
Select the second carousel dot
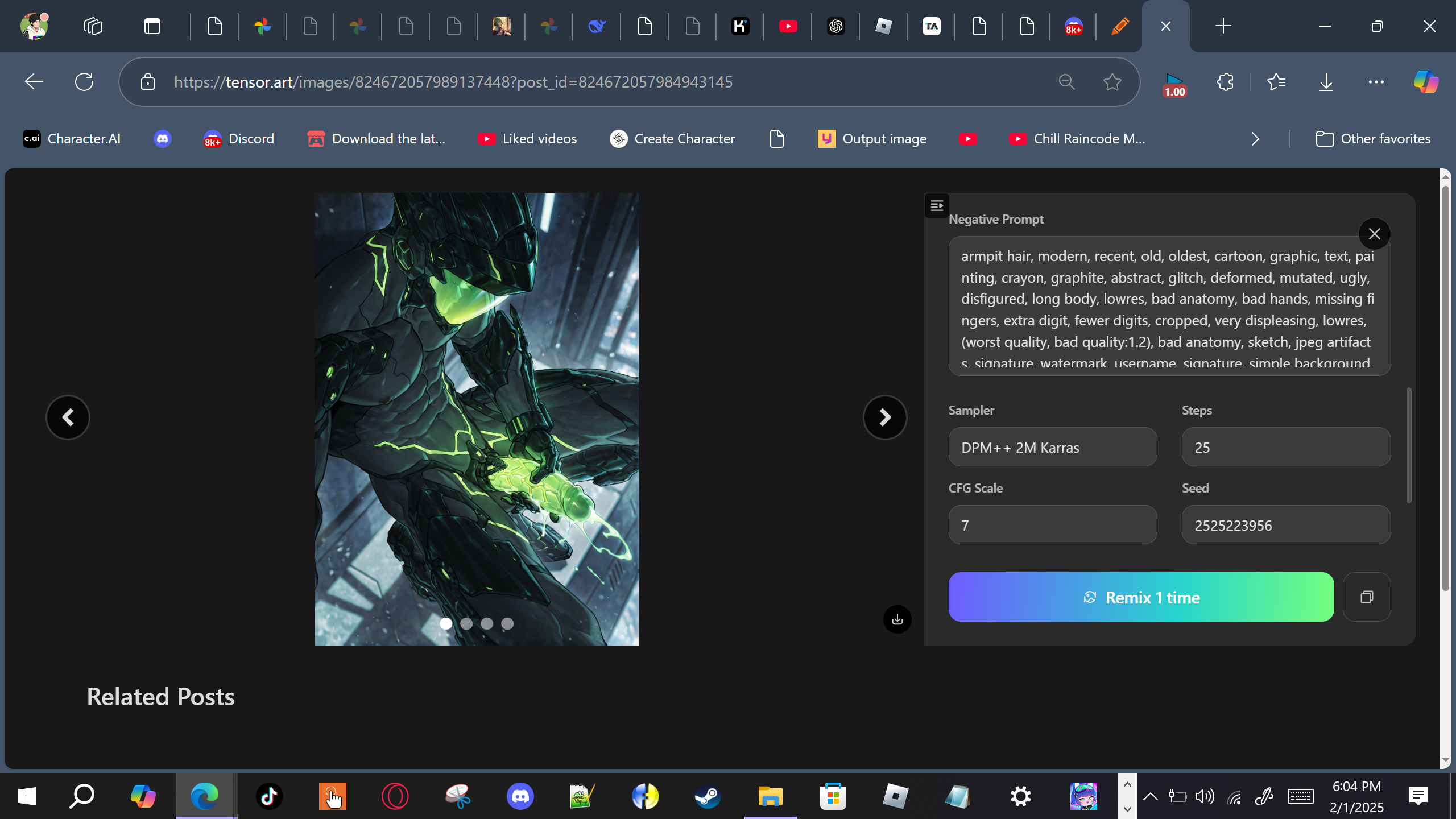point(466,623)
